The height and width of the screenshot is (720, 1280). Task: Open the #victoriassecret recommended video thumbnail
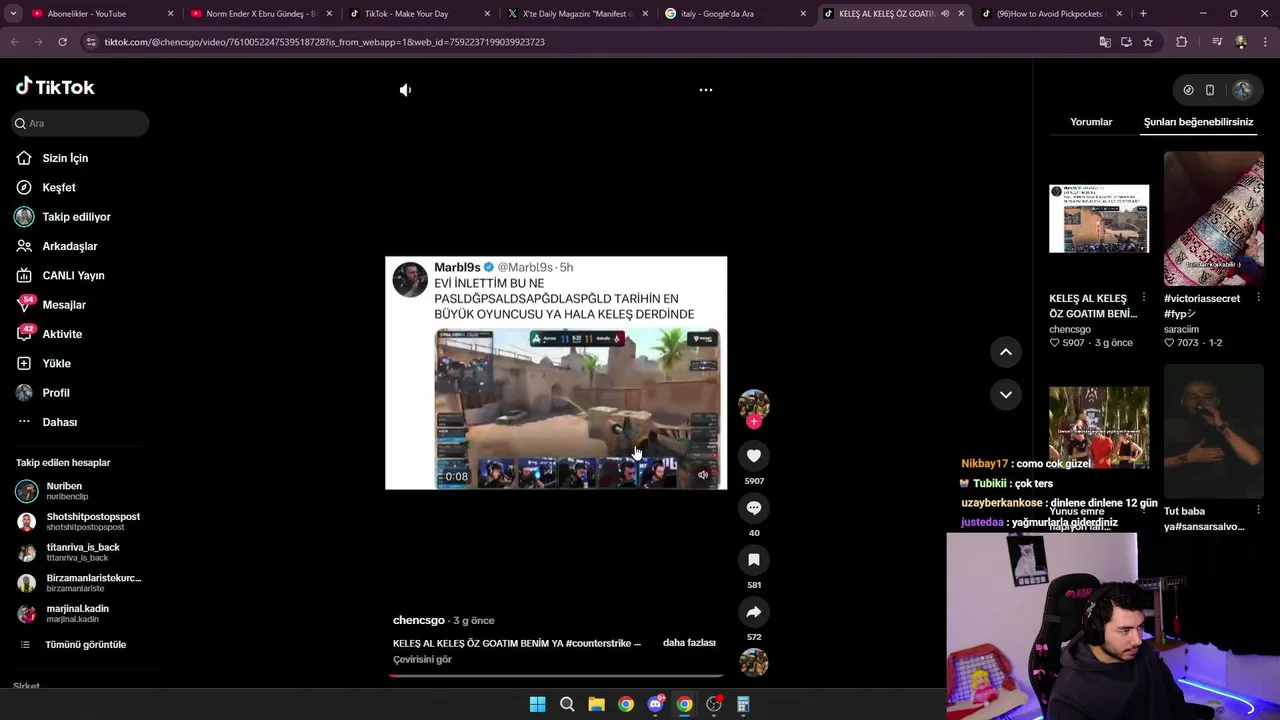(x=1214, y=218)
